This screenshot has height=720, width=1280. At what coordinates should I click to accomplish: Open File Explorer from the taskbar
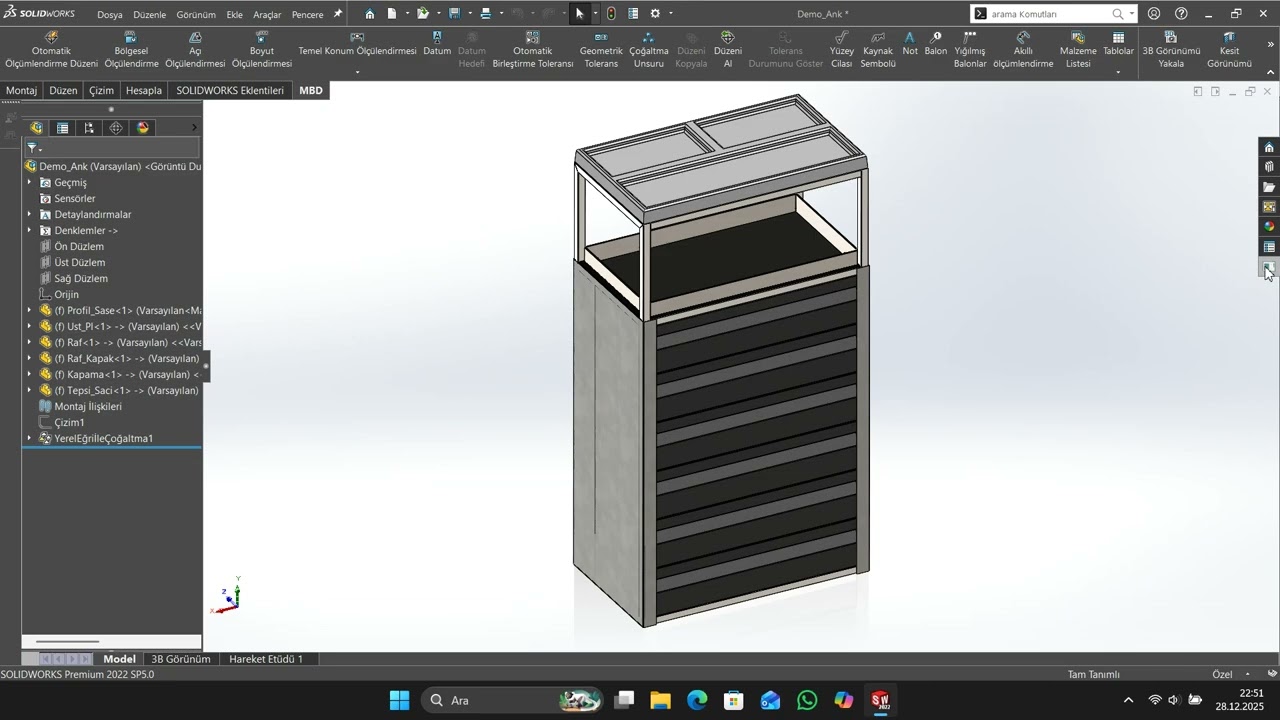[x=660, y=700]
